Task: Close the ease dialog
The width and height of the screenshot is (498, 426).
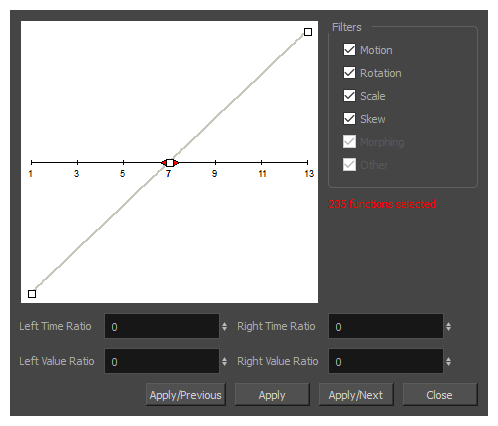Action: [440, 395]
